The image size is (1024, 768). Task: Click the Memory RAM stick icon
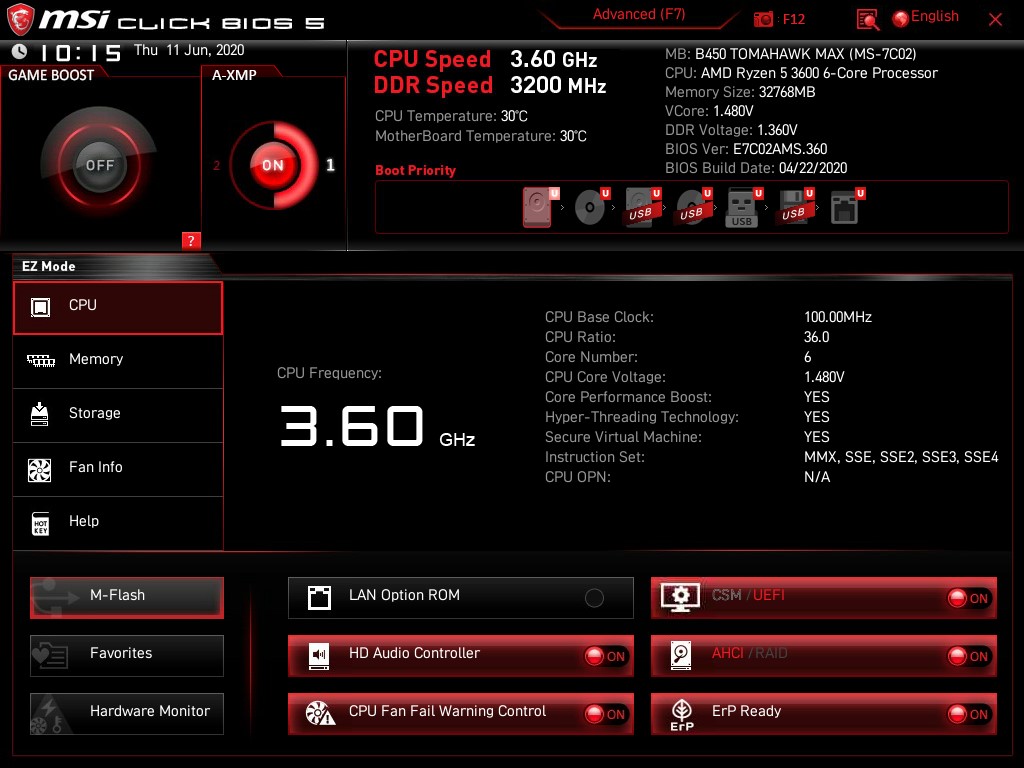[x=40, y=360]
